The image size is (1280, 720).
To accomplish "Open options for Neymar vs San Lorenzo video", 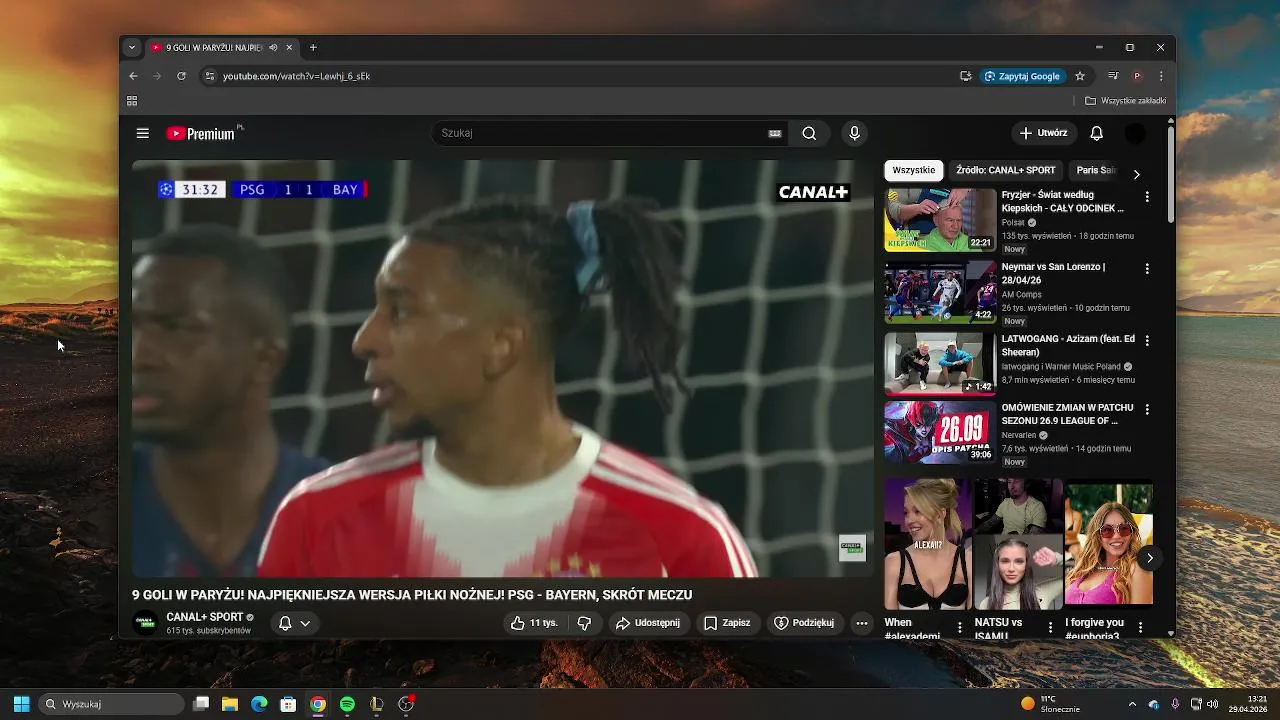I will tap(1147, 269).
